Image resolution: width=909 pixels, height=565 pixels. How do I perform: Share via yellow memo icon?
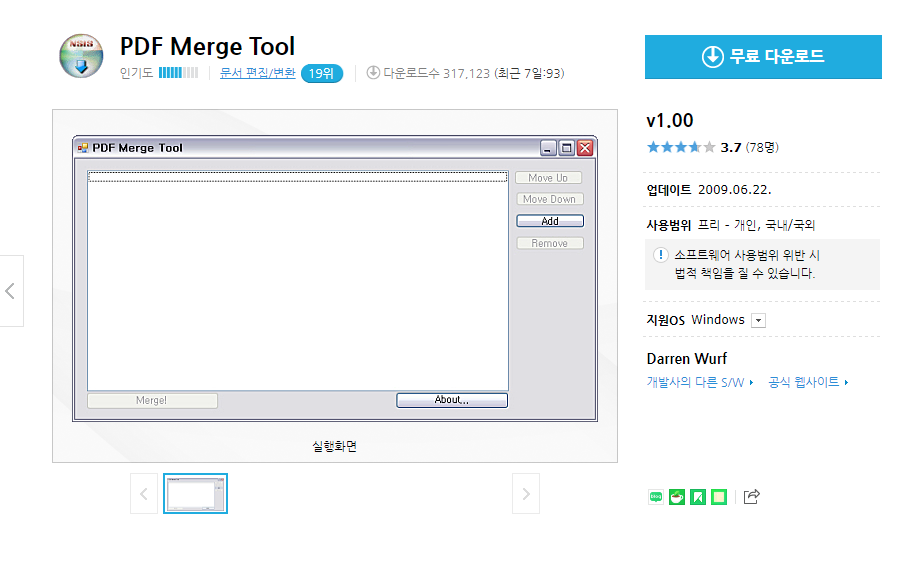719,497
